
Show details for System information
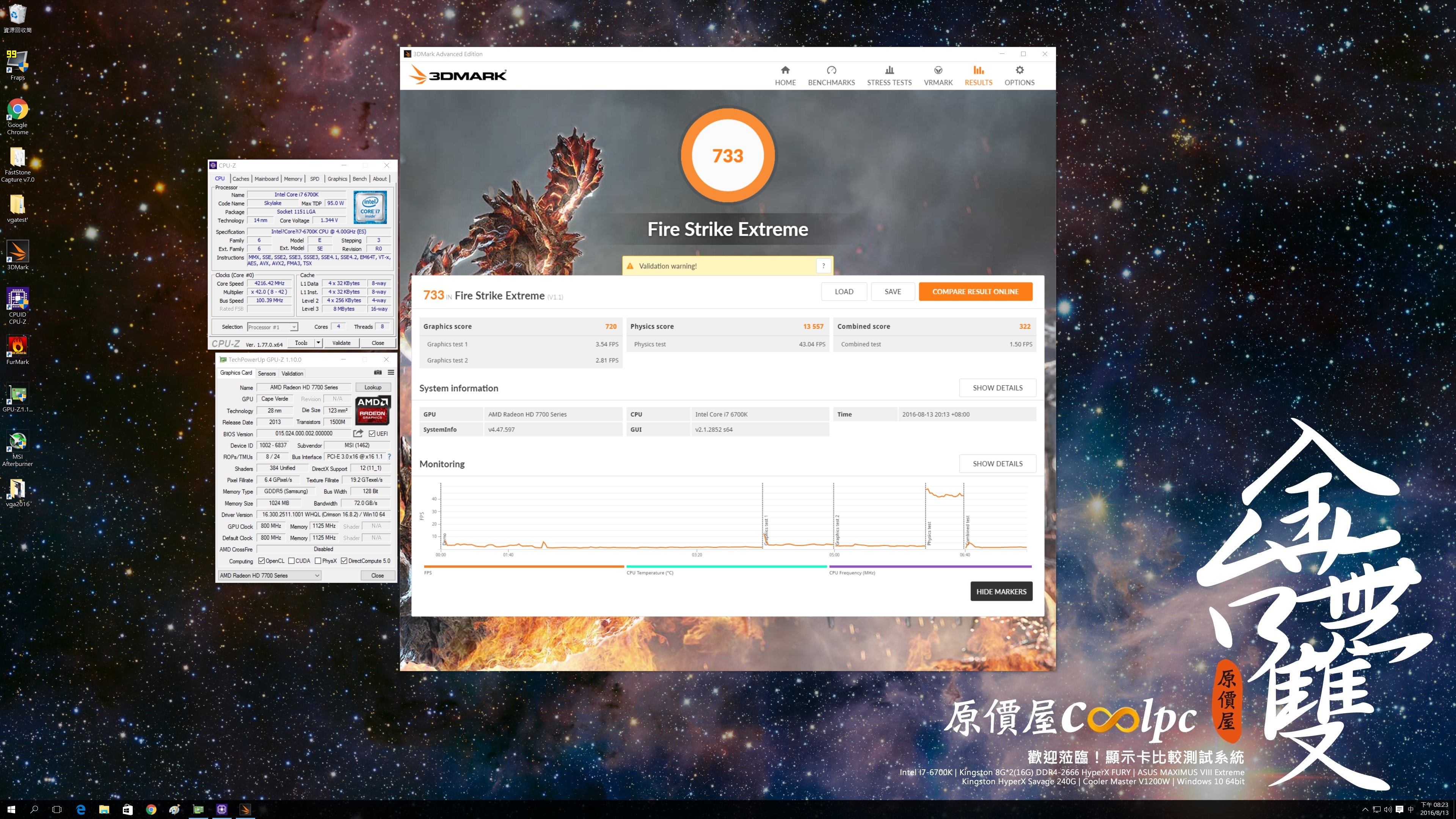(997, 388)
